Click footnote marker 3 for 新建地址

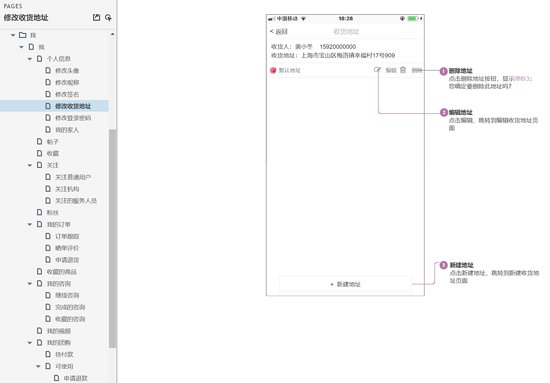coord(443,265)
